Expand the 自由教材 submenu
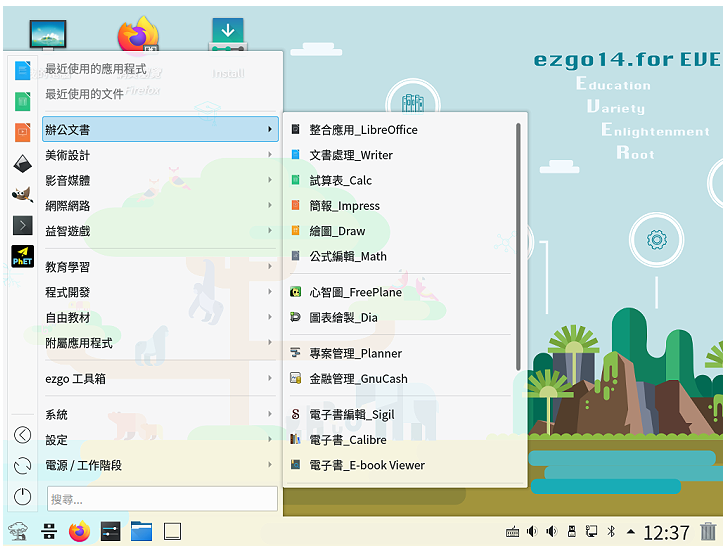The image size is (728, 554). click(160, 318)
